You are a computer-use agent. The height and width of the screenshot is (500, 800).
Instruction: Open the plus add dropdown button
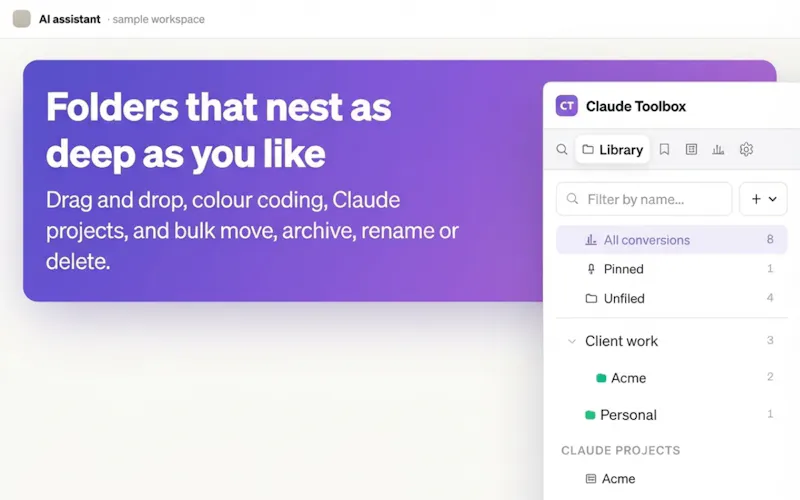coord(763,199)
